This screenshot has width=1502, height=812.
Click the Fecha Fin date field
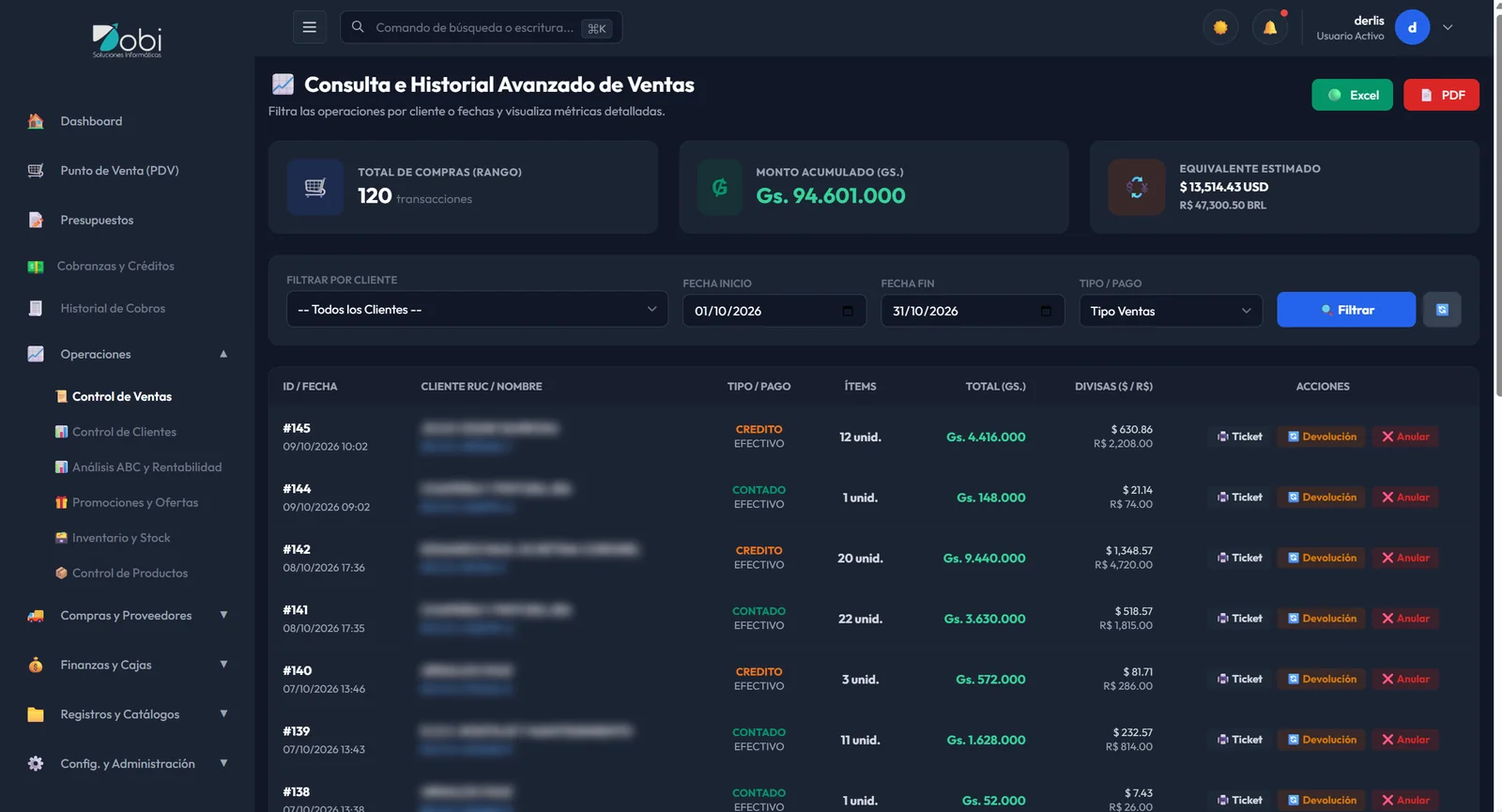coord(973,311)
